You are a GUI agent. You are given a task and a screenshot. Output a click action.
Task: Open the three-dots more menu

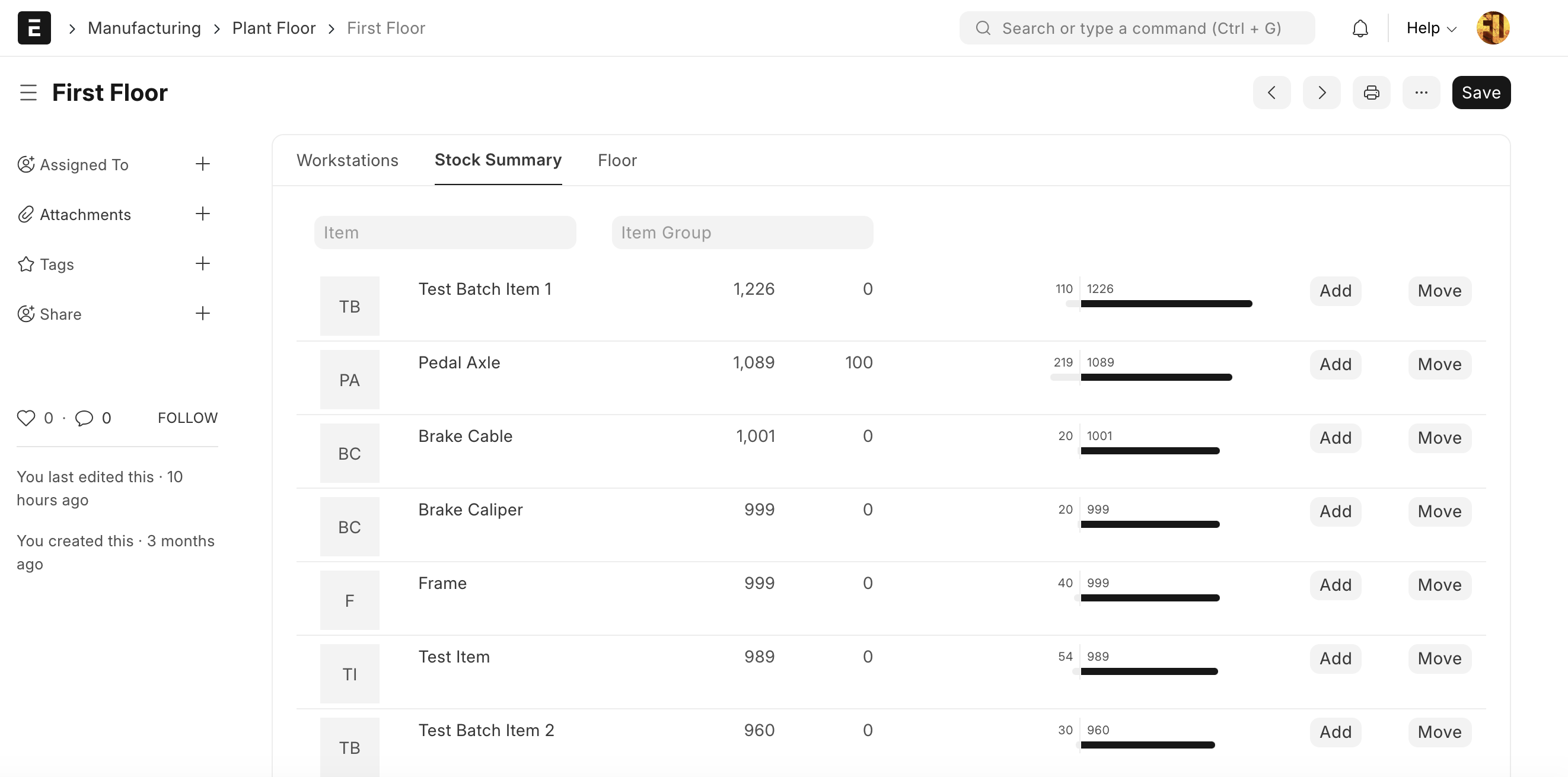pyautogui.click(x=1422, y=93)
